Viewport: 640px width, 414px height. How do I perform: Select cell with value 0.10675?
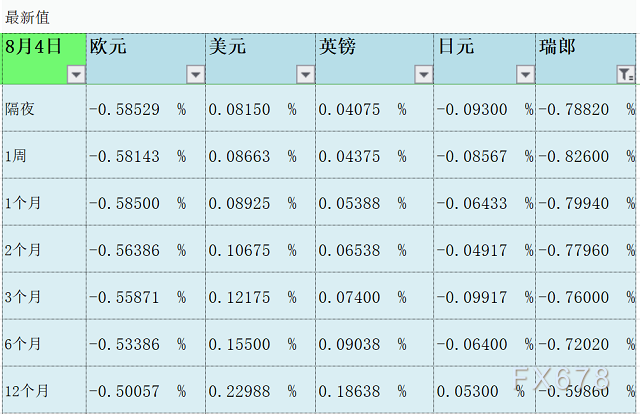point(260,249)
